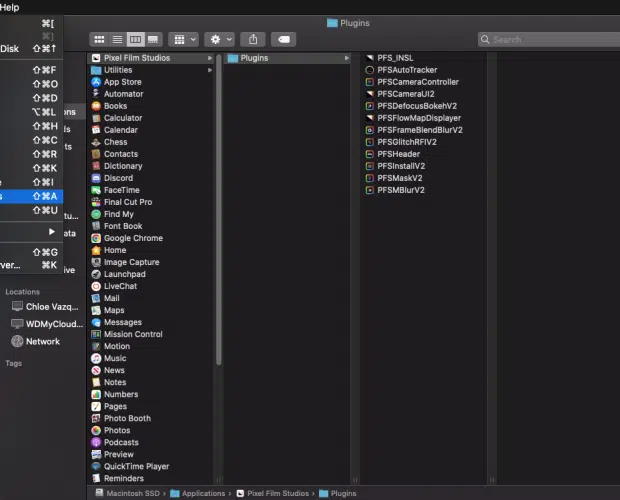Viewport: 620px width, 500px height.
Task: Choose the Option-Command-L menu item
Action: [31, 112]
